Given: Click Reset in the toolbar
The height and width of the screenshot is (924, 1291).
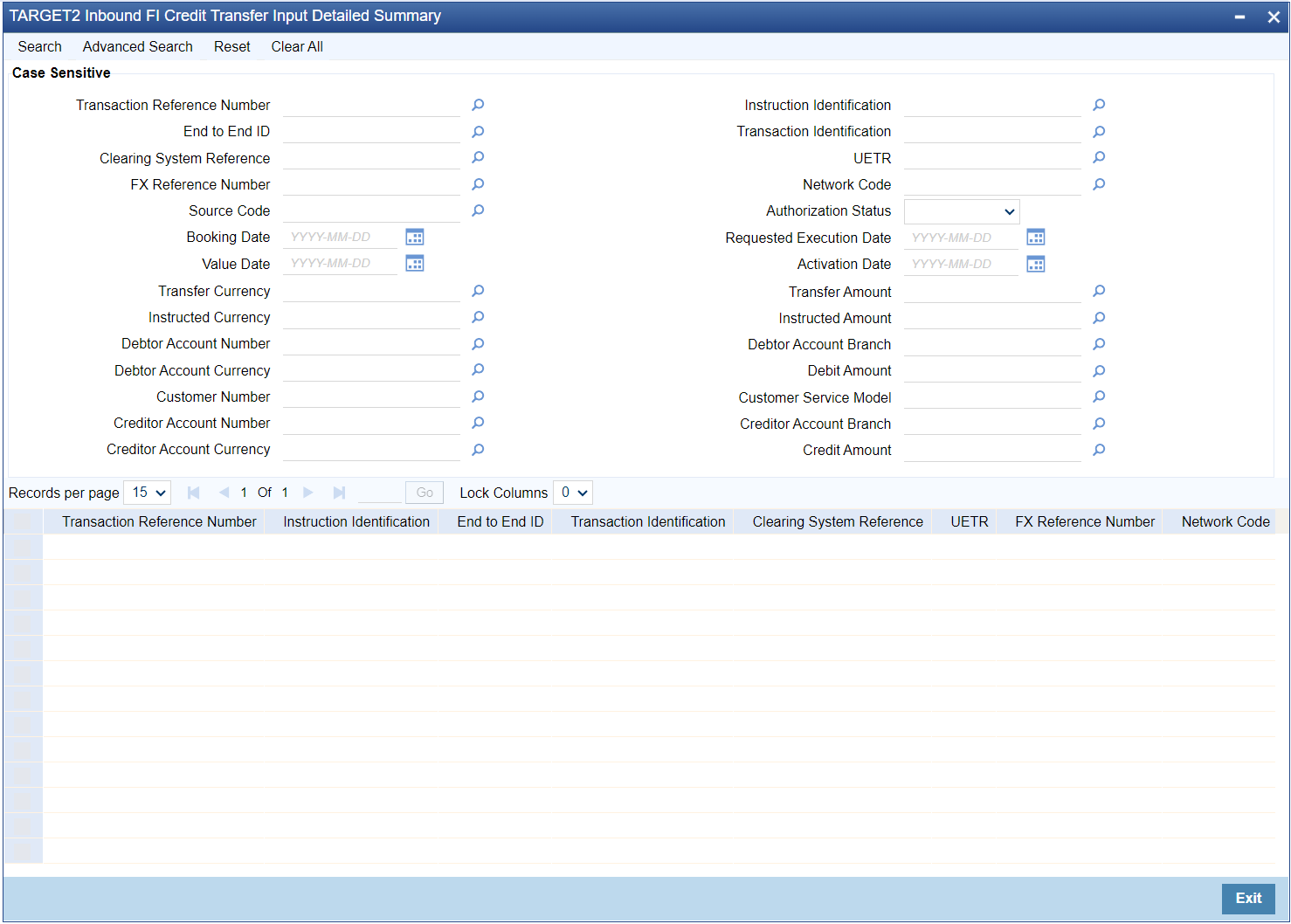Looking at the screenshot, I should click(232, 47).
